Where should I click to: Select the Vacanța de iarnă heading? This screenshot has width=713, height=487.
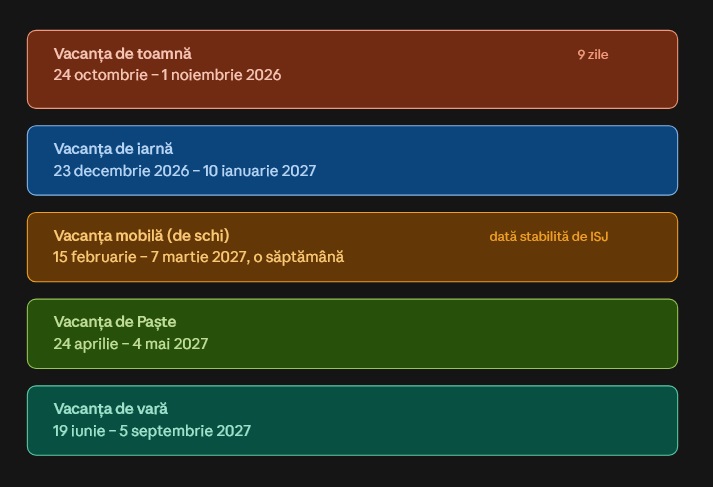(x=113, y=149)
